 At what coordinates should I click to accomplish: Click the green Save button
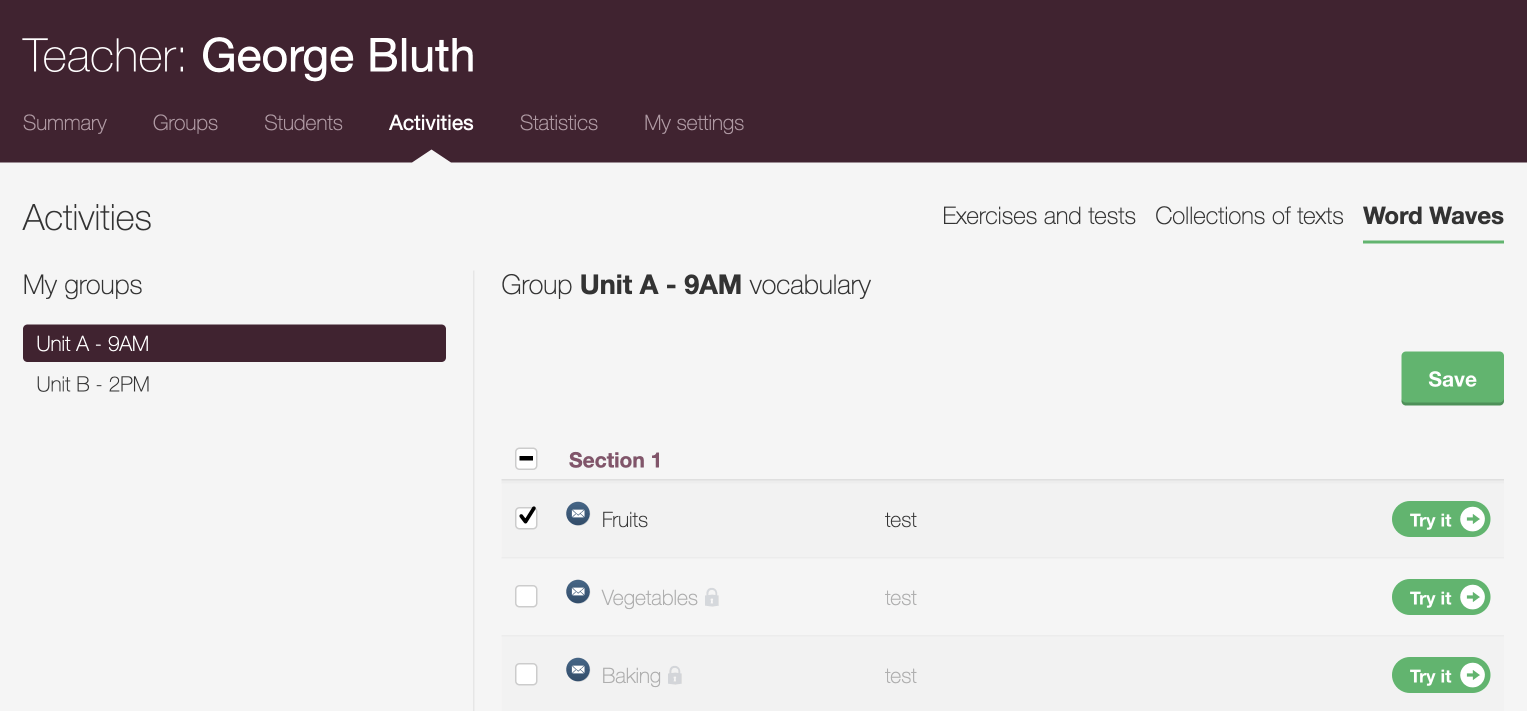(x=1452, y=378)
